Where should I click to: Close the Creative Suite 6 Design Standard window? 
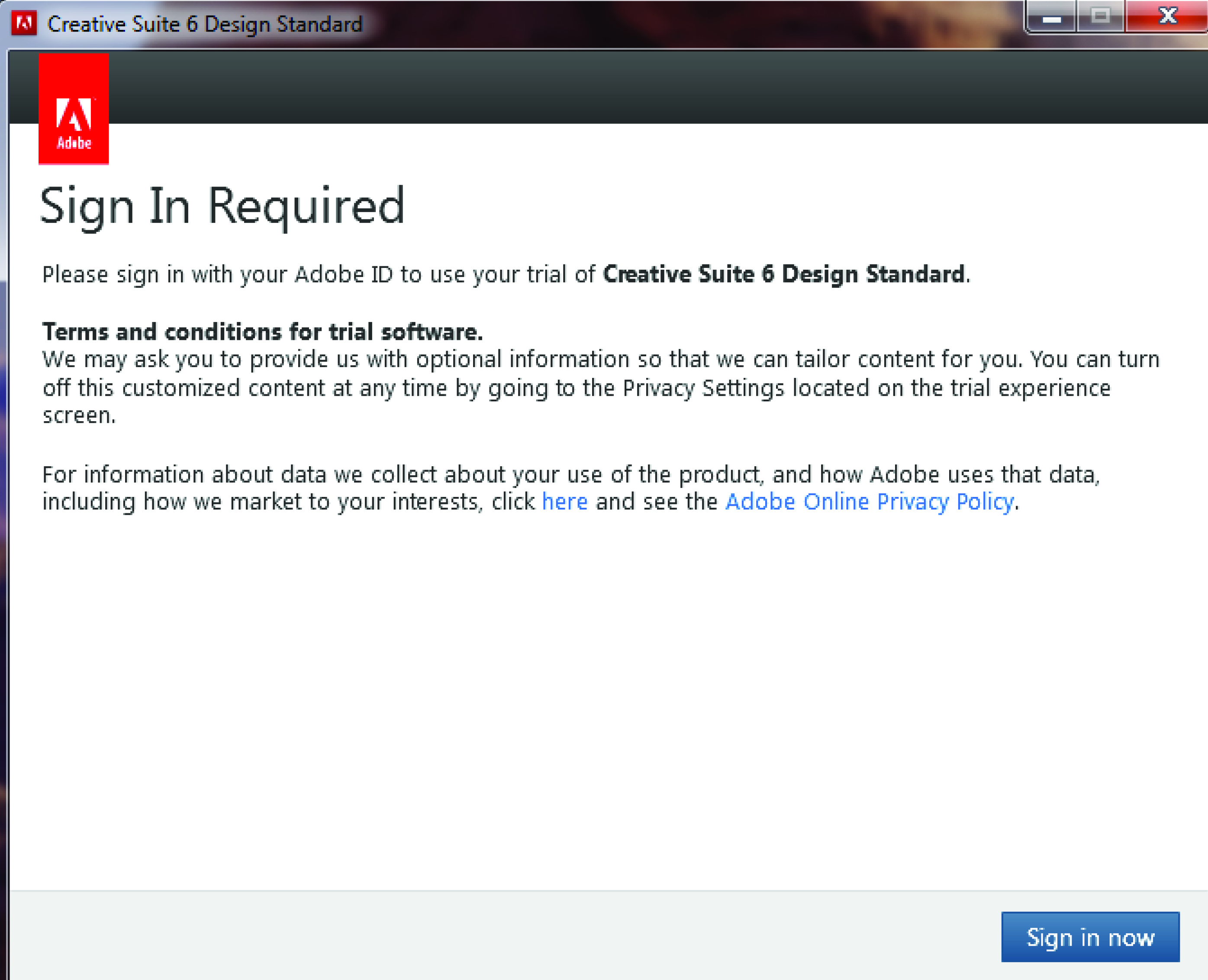tap(1167, 16)
